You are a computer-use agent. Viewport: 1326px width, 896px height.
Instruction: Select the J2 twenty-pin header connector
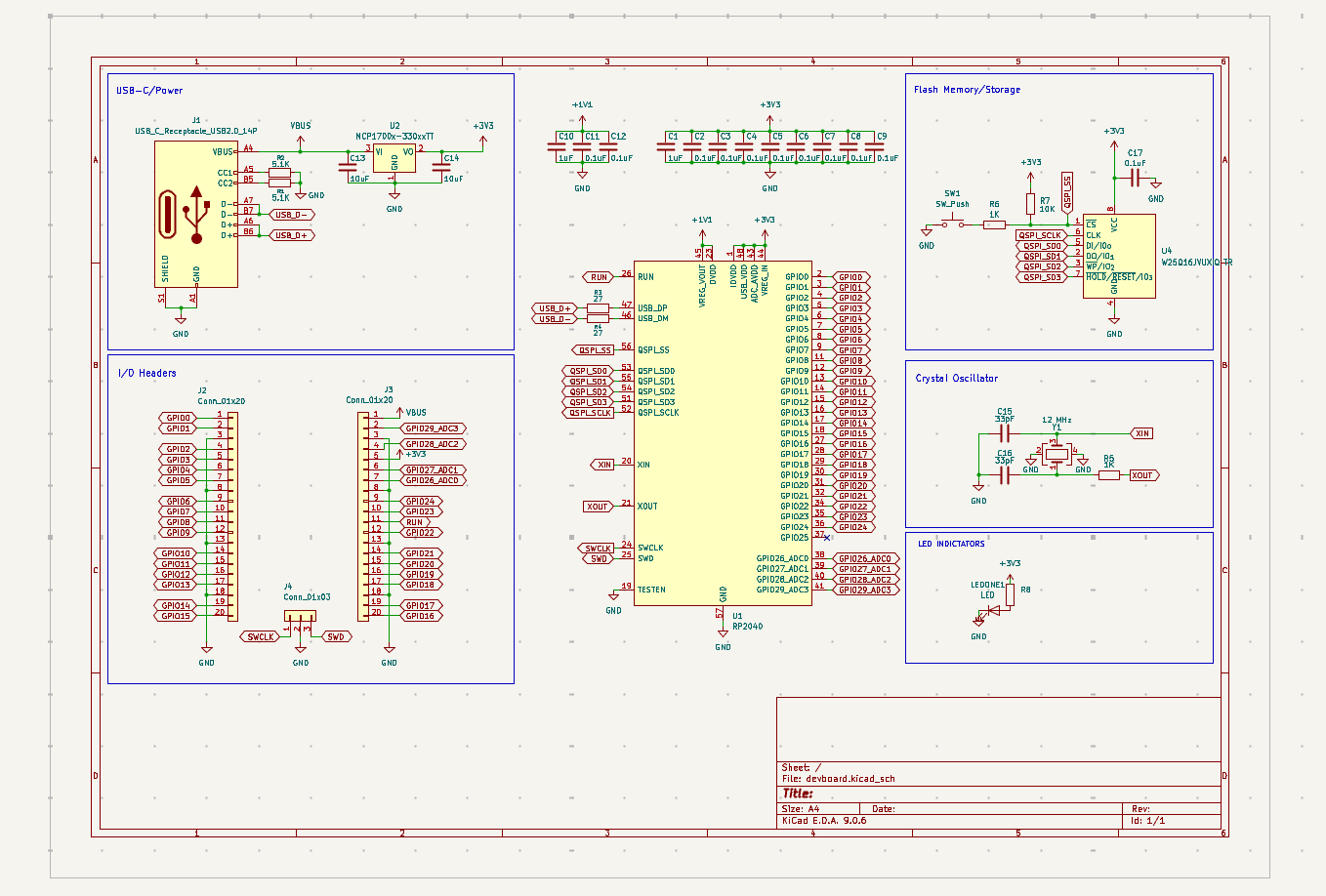tap(231, 515)
